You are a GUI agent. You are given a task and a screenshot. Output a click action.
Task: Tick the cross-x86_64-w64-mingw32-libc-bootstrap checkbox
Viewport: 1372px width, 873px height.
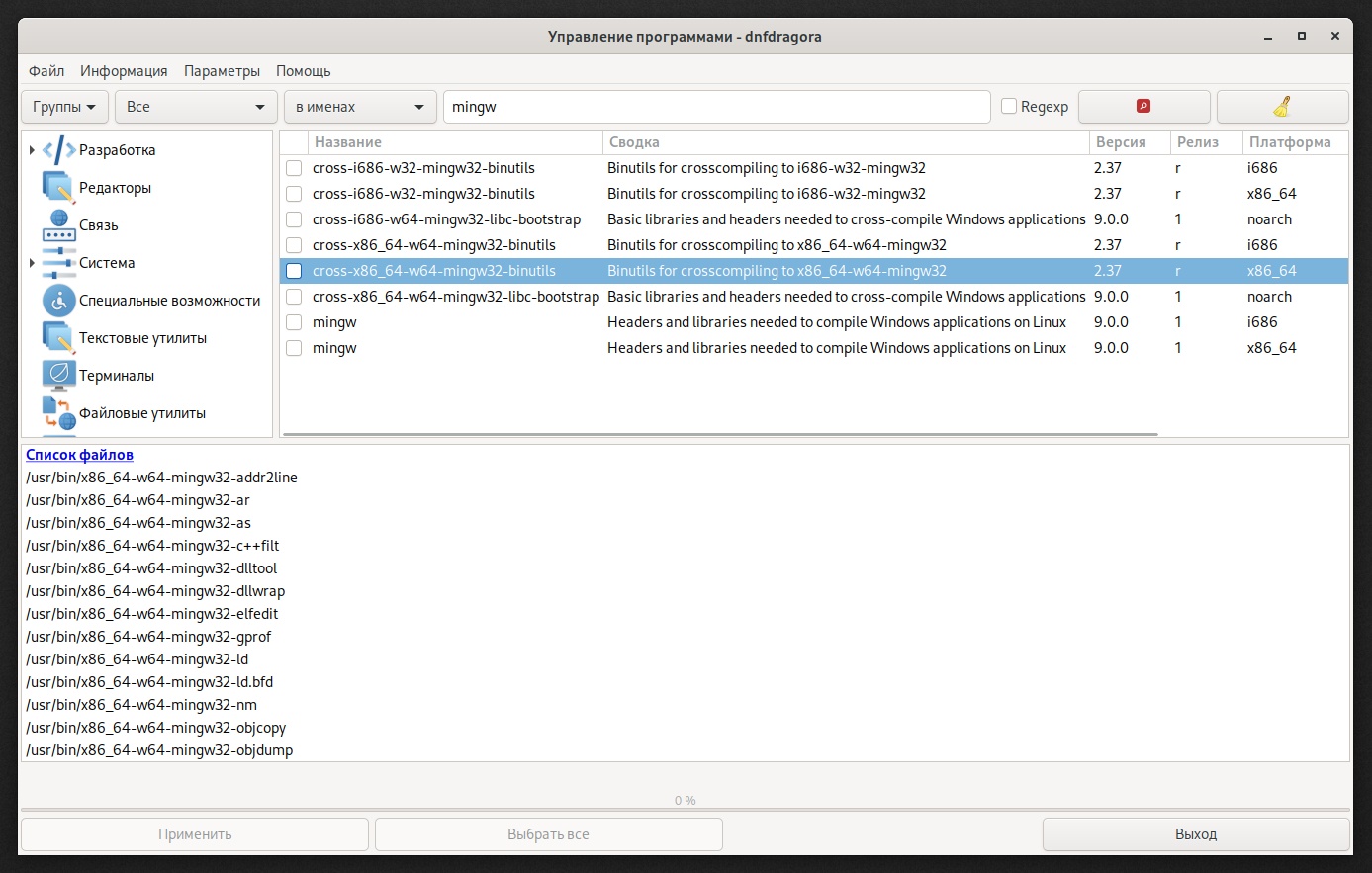(294, 297)
